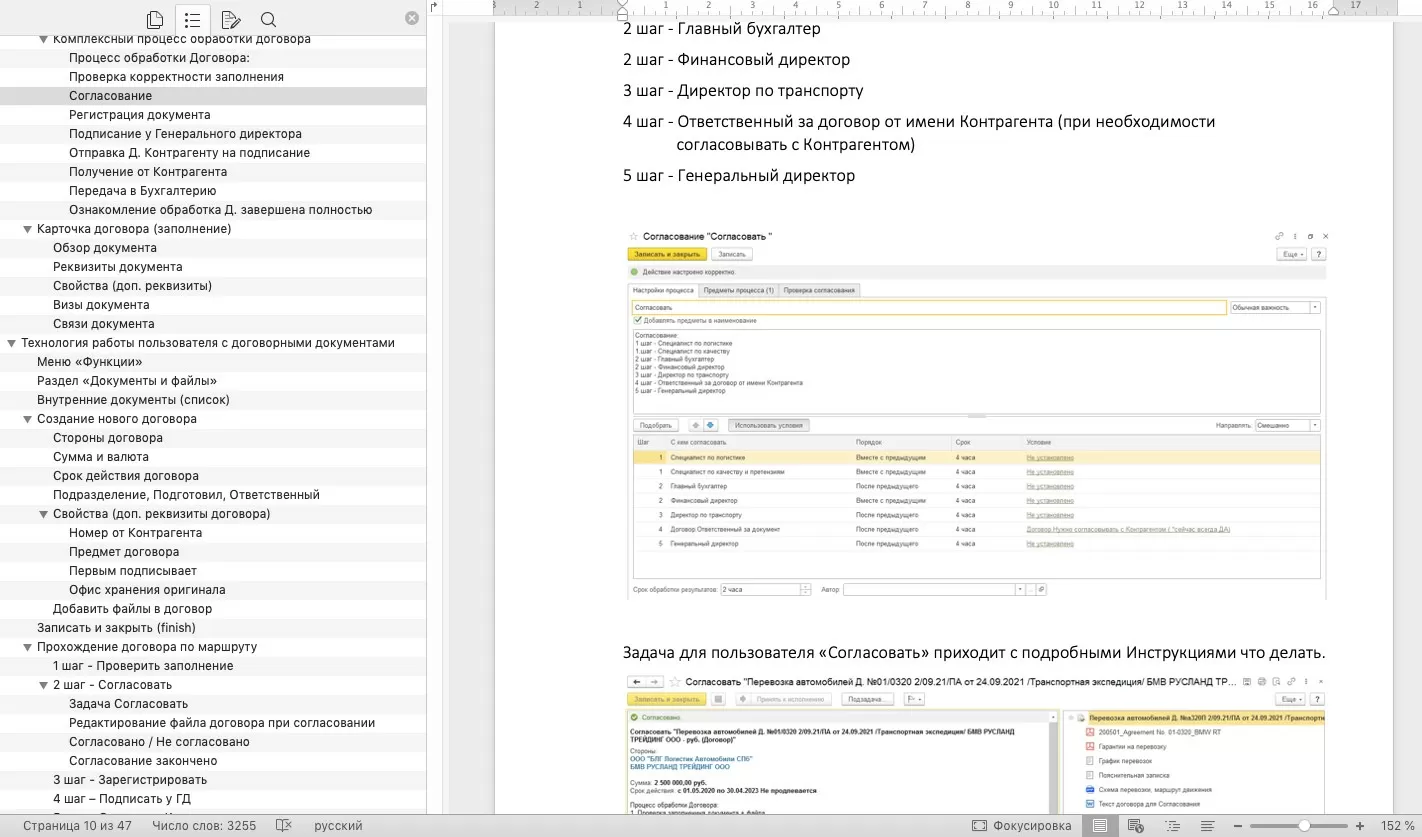The height and width of the screenshot is (837, 1422).
Task: Collapse '2 шаг - Согласовать' heading
Action: 43,685
